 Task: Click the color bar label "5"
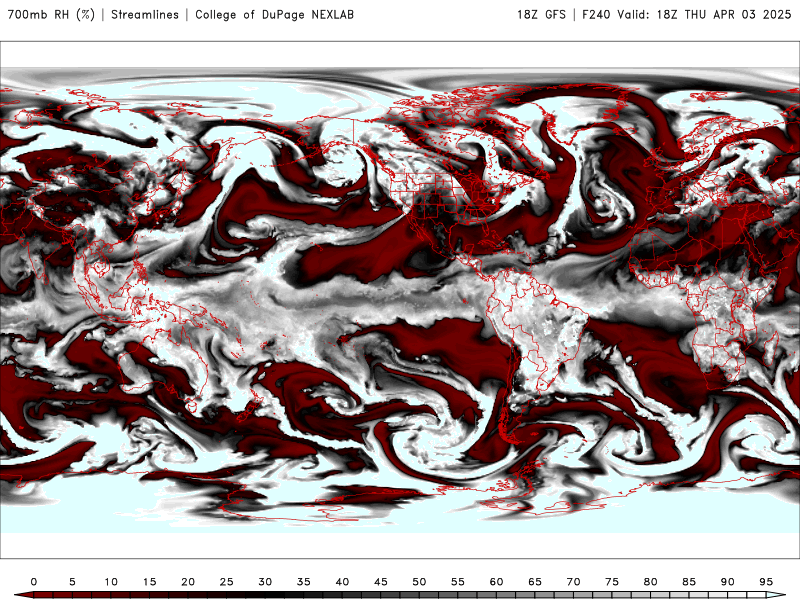point(72,582)
